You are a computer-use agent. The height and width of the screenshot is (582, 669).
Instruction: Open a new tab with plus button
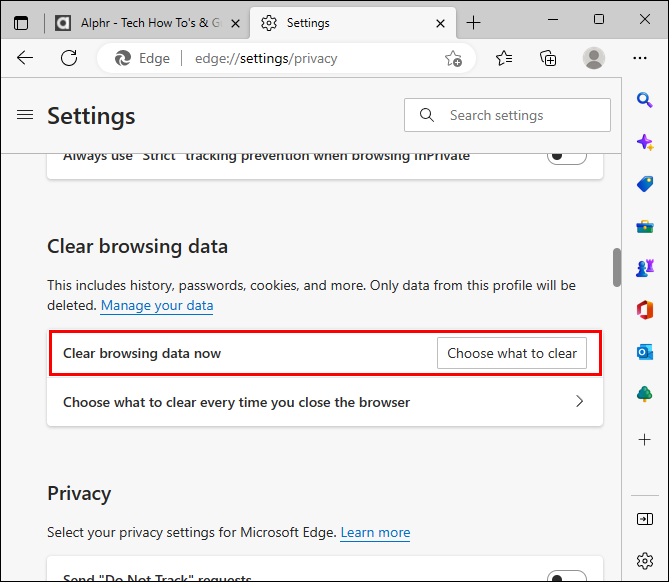(x=474, y=22)
